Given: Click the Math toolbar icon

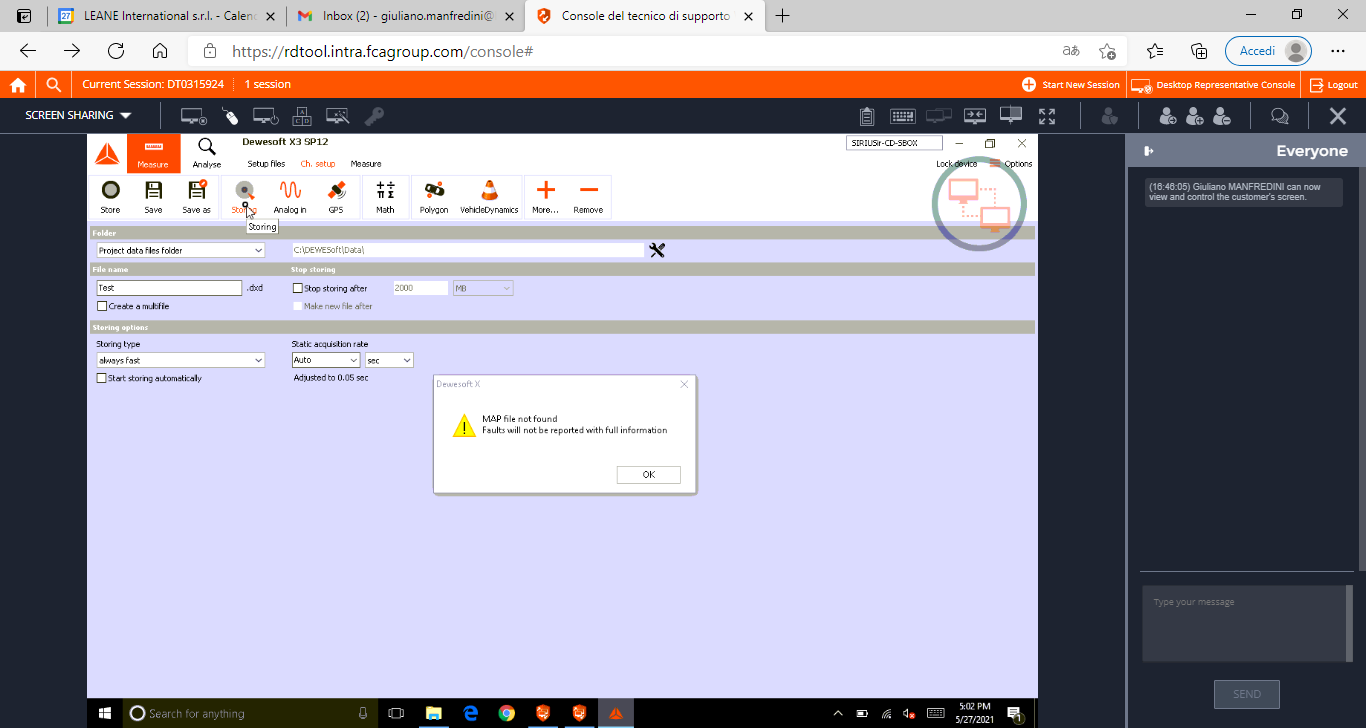Looking at the screenshot, I should pos(385,191).
